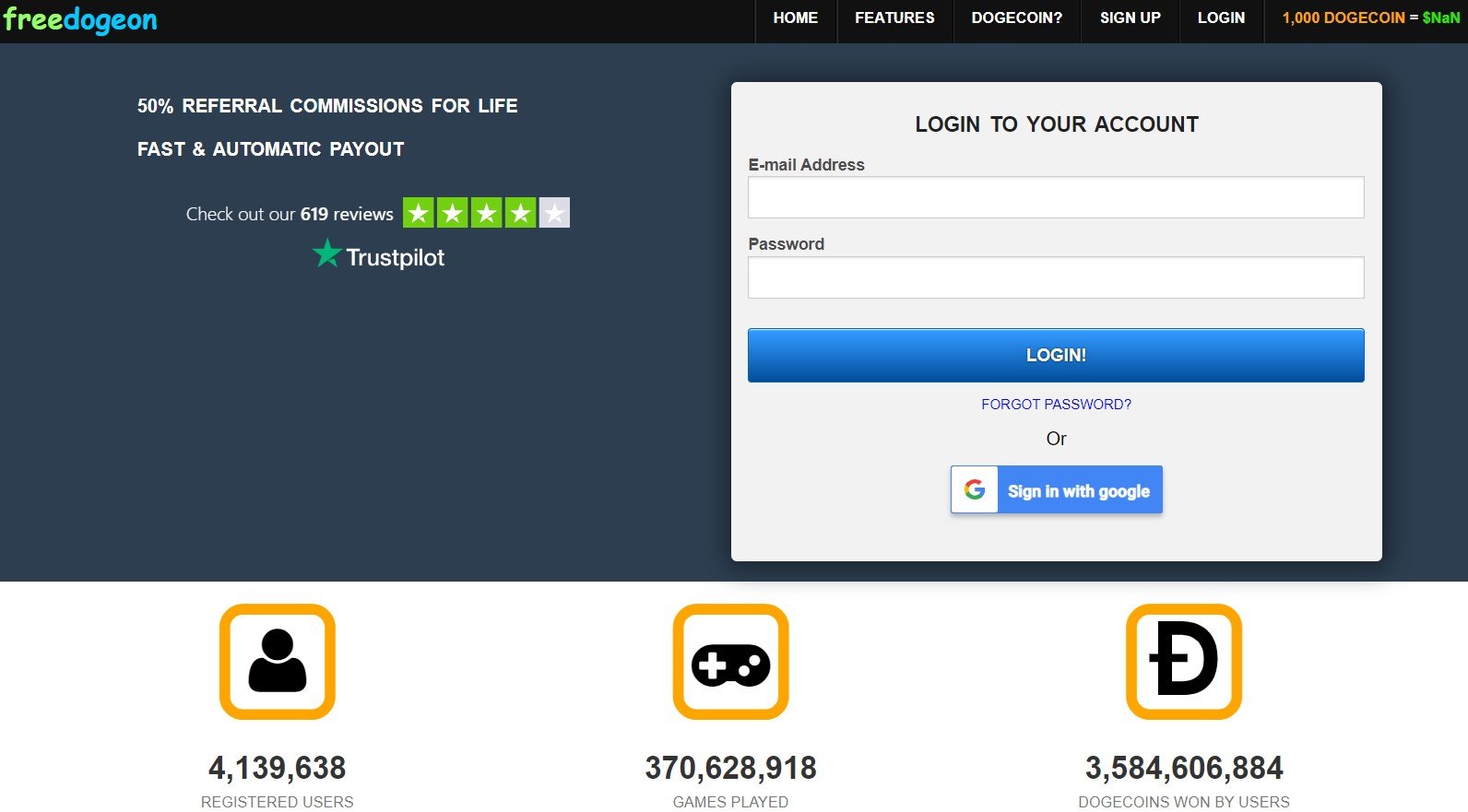The width and height of the screenshot is (1468, 812).
Task: Click the LOGIN TO YOUR ACCOUNT heading
Action: [1057, 124]
